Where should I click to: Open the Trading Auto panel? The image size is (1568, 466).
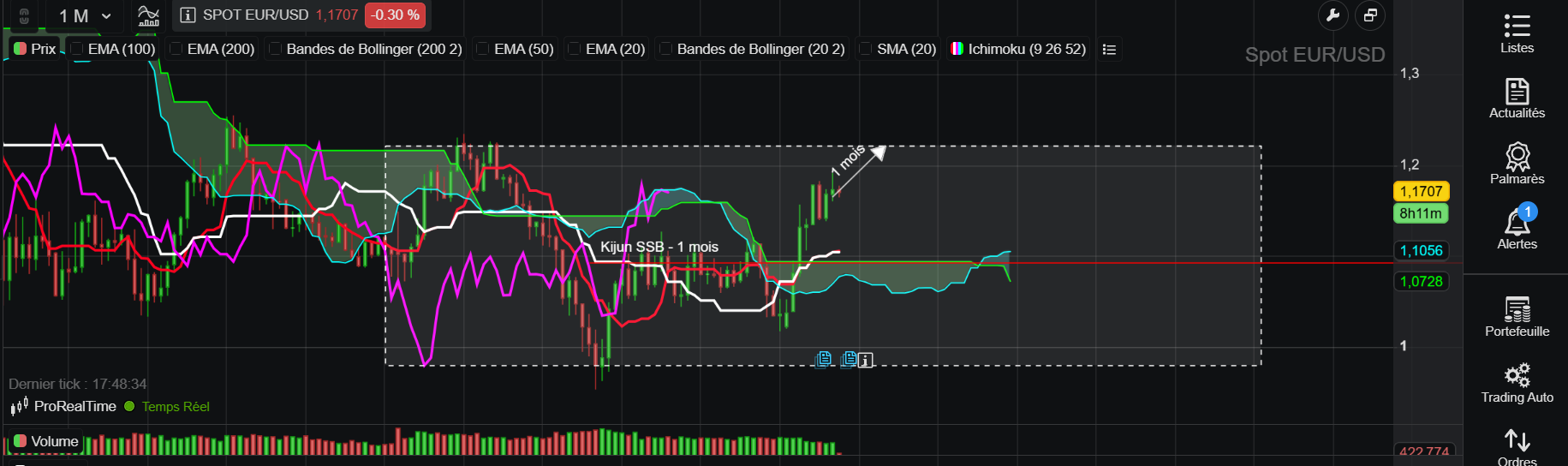pos(1517,383)
